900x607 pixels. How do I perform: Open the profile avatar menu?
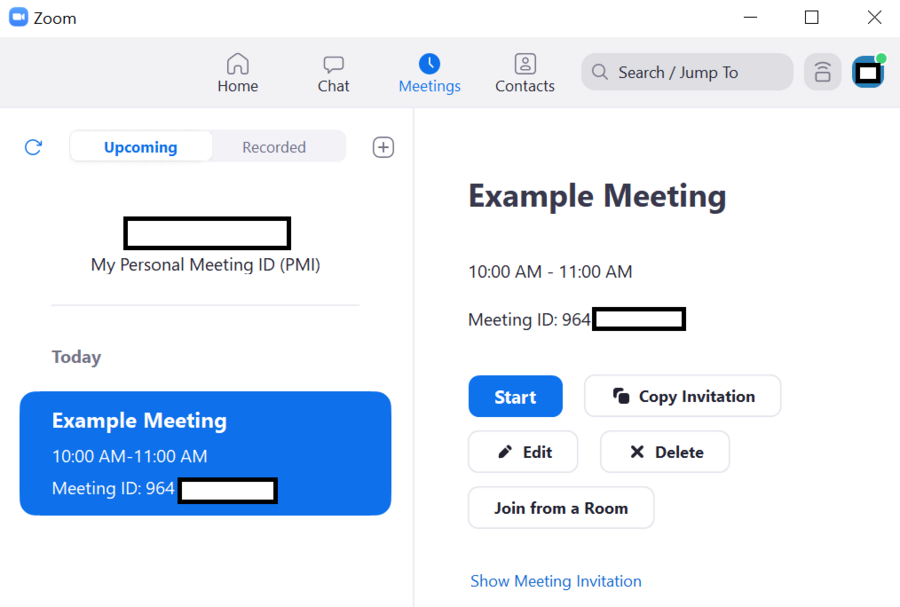(x=868, y=72)
